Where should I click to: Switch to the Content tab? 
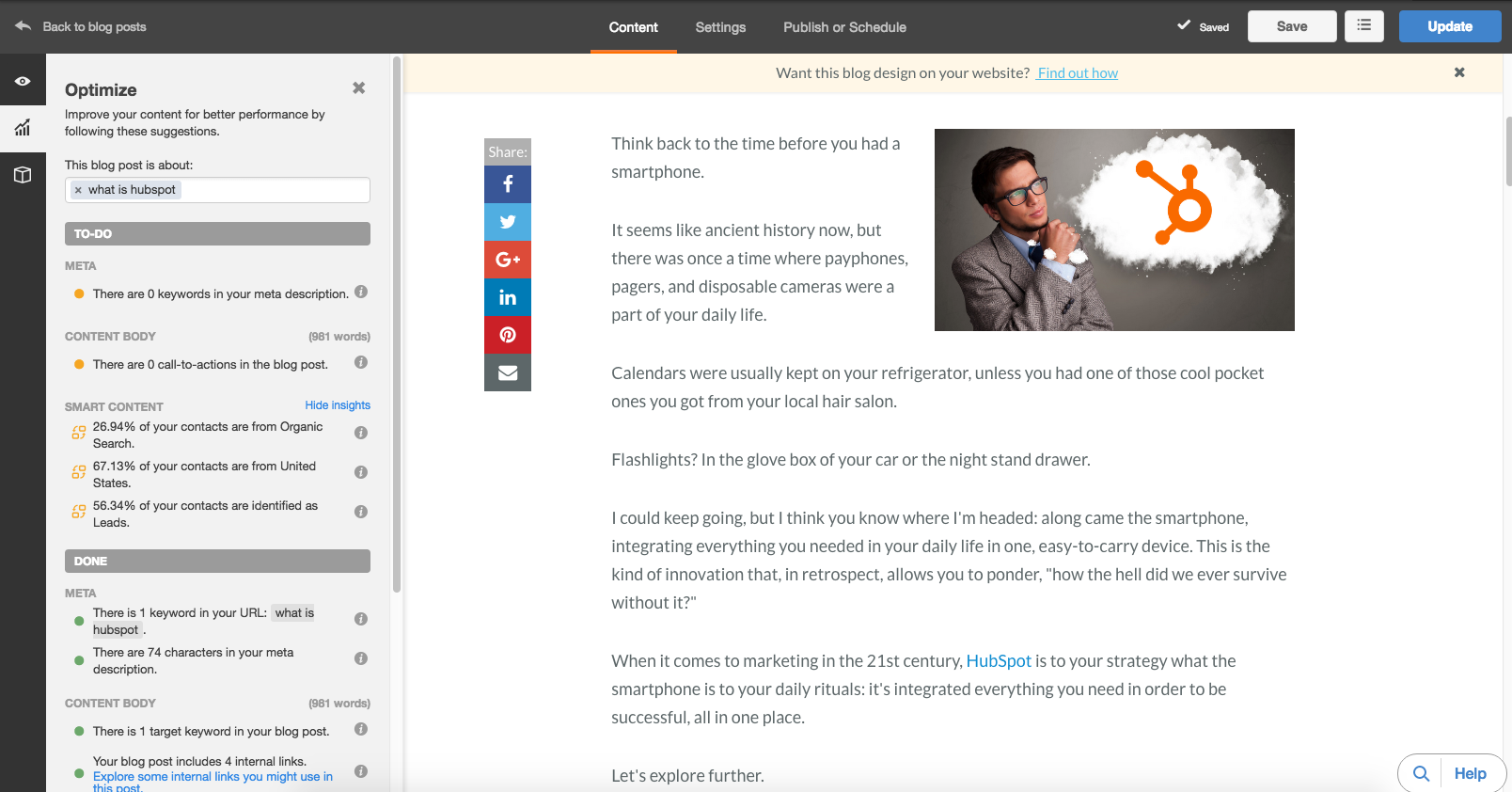633,27
